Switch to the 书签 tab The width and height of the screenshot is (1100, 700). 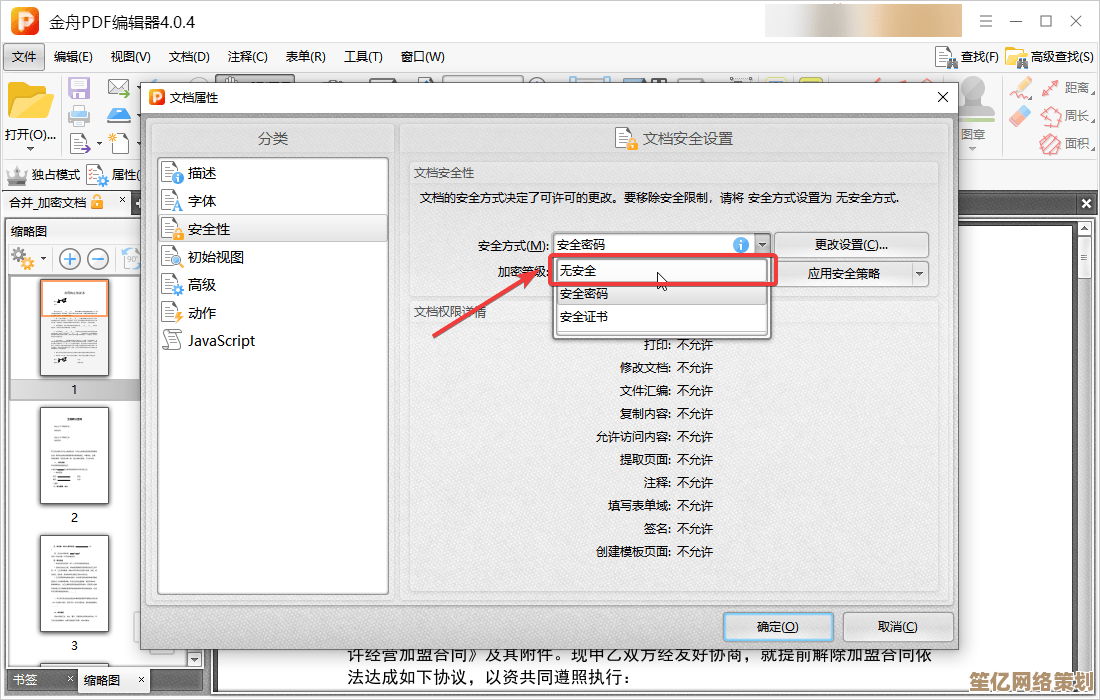[x=24, y=679]
